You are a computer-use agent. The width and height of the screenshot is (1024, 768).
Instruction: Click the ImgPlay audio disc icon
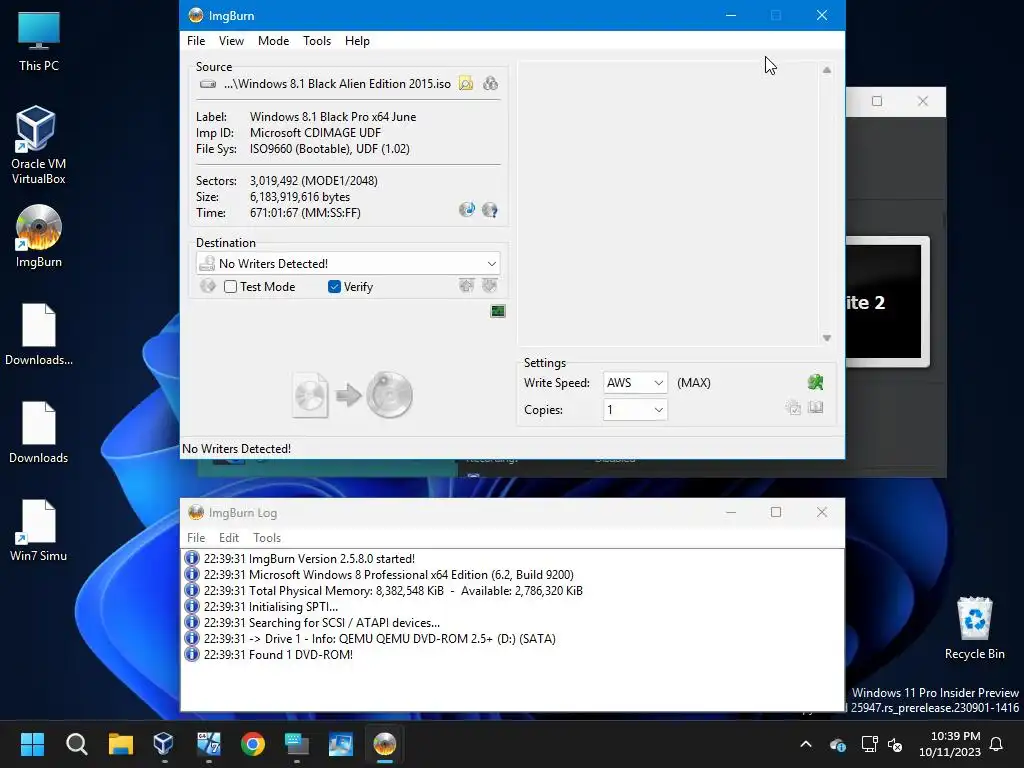(x=467, y=210)
